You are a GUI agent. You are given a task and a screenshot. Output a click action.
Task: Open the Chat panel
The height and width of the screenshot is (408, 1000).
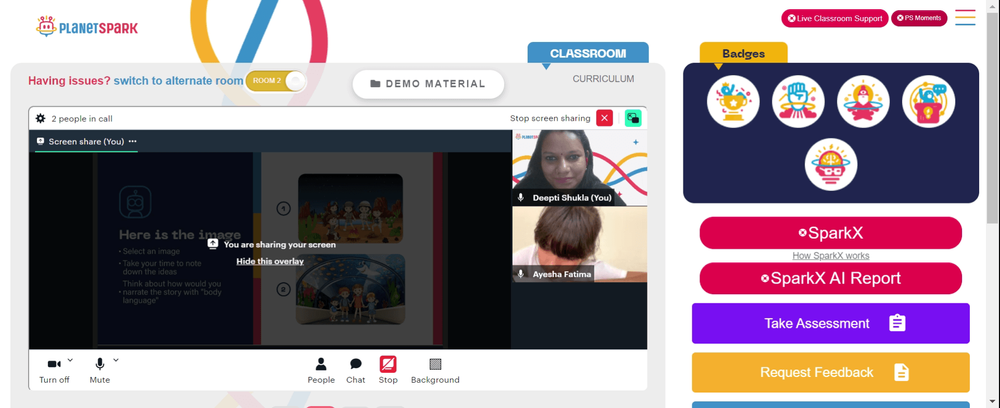point(355,370)
